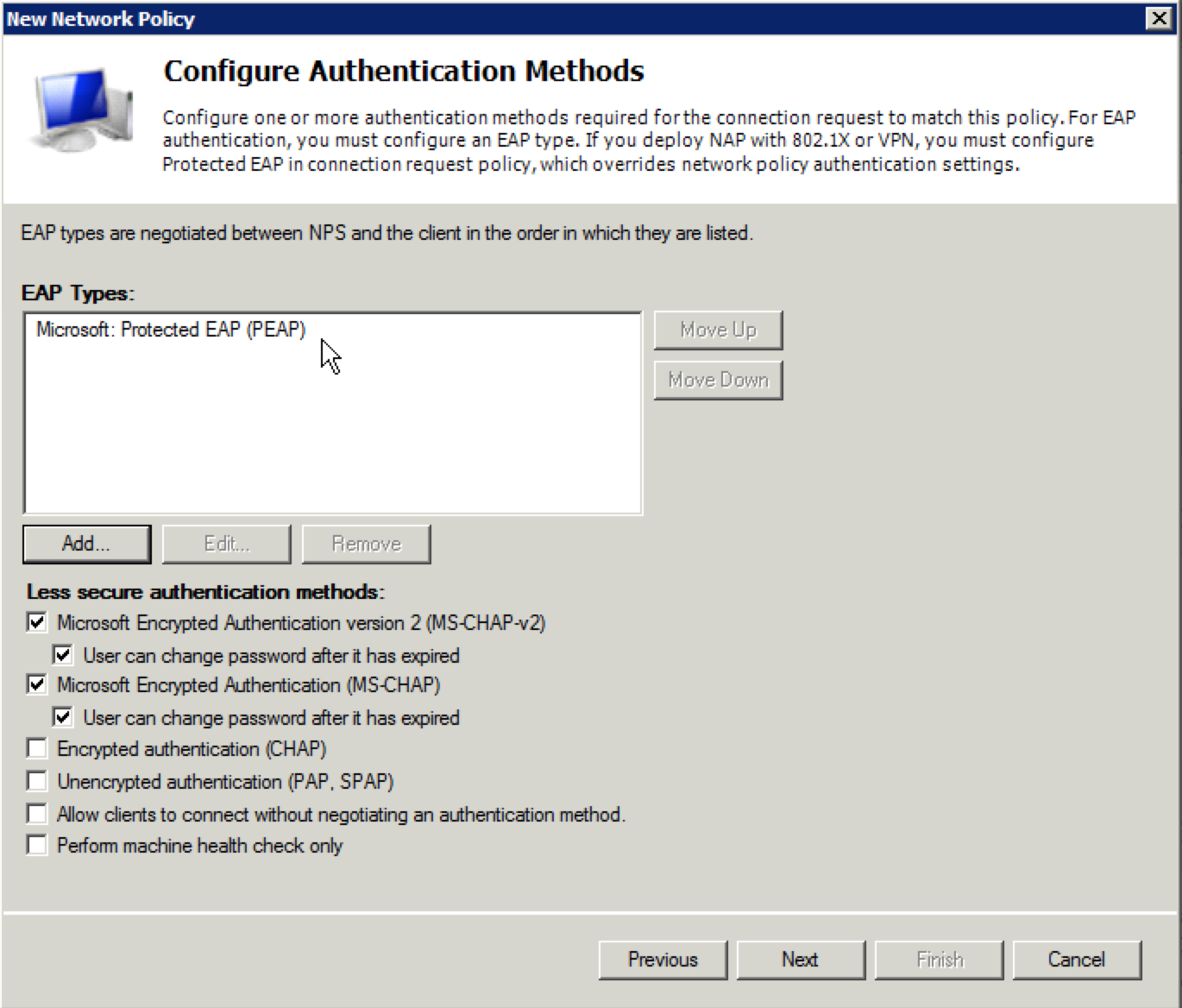1182x1008 pixels.
Task: Uncheck Microsoft Encrypted Authentication (MS-CHAP) checkbox
Action: point(37,684)
